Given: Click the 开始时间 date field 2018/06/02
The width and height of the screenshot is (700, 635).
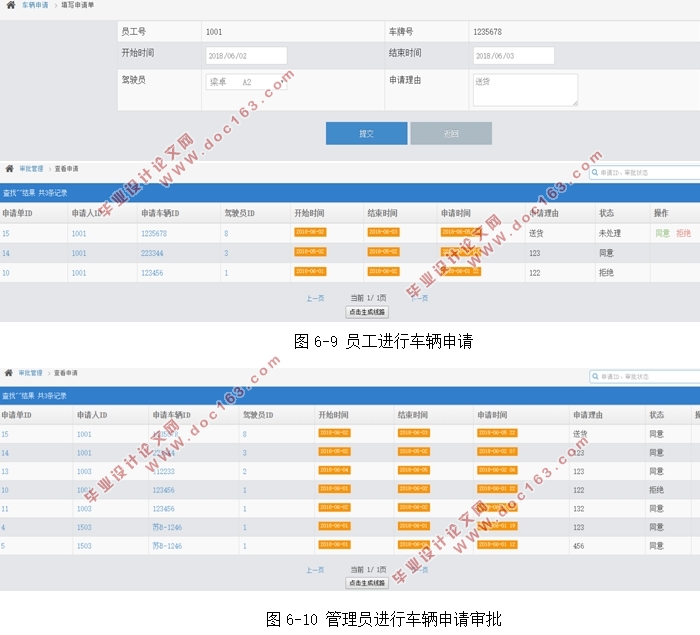Looking at the screenshot, I should [246, 56].
